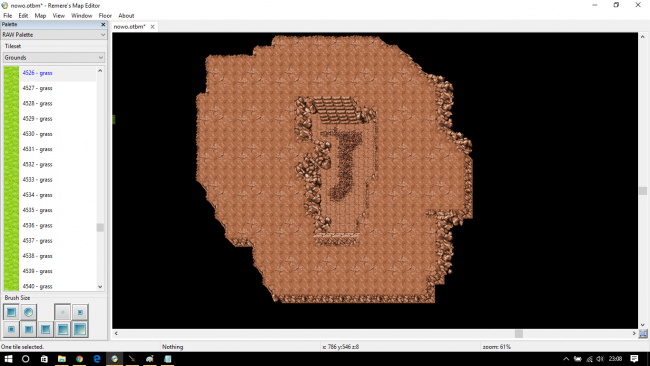Click the tile list scroll down arrow
The width and height of the screenshot is (650, 366).
coord(100,286)
